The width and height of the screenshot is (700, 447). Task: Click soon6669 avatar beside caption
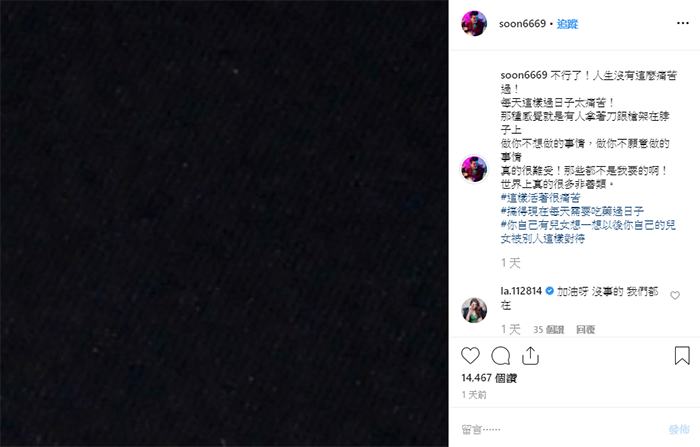pyautogui.click(x=474, y=169)
